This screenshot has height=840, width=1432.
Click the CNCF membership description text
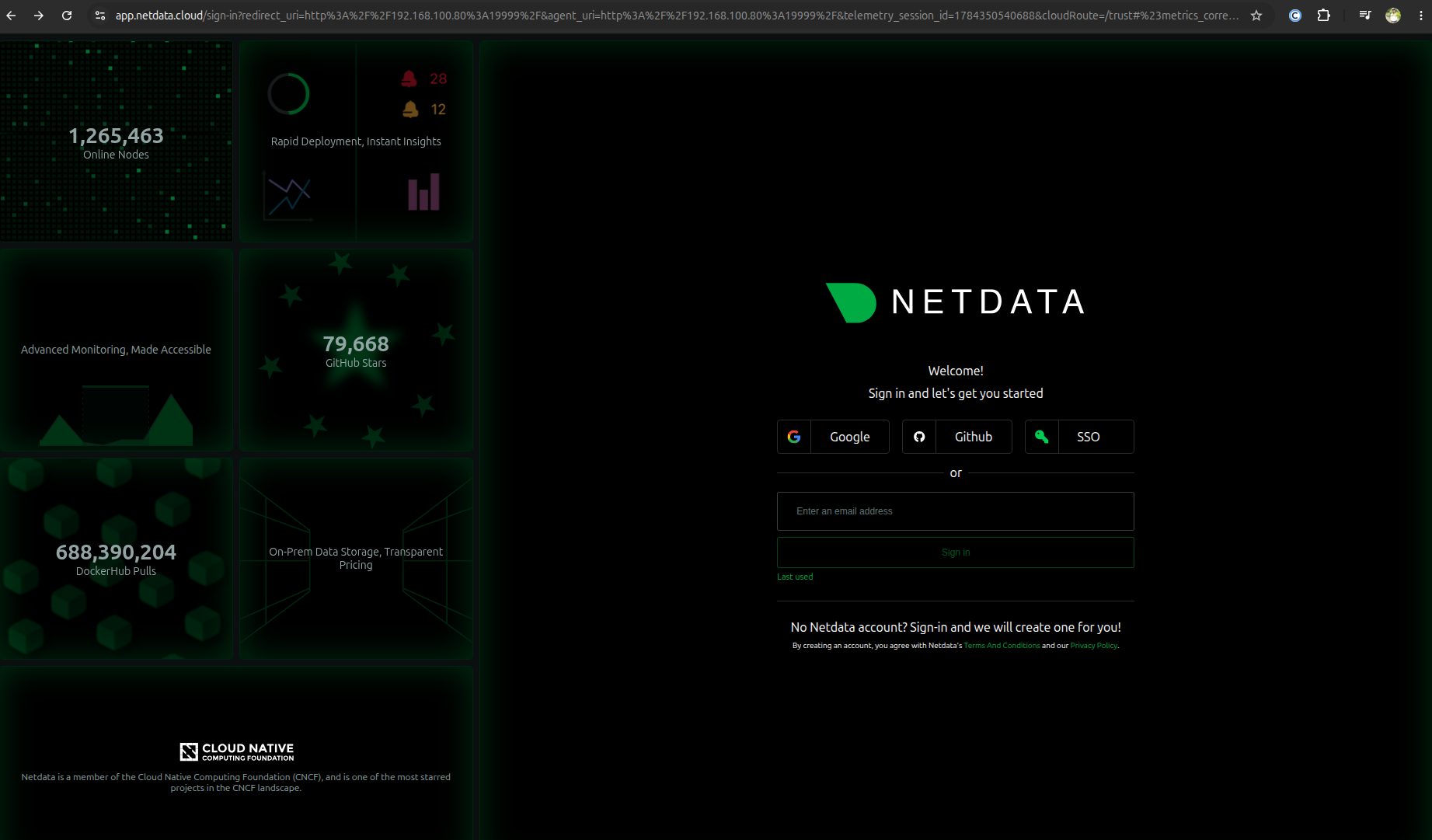pyautogui.click(x=236, y=782)
